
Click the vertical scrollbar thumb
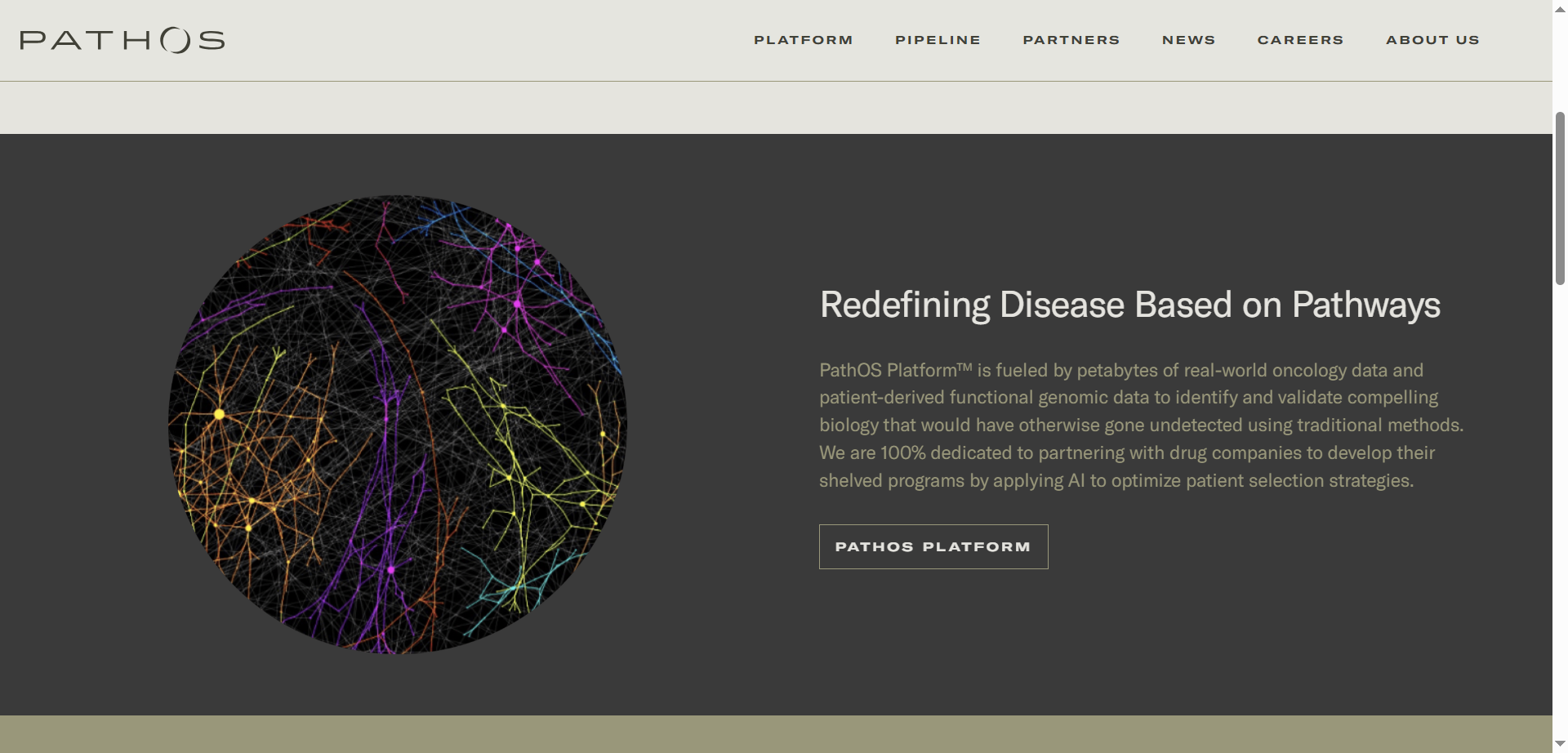1560,198
